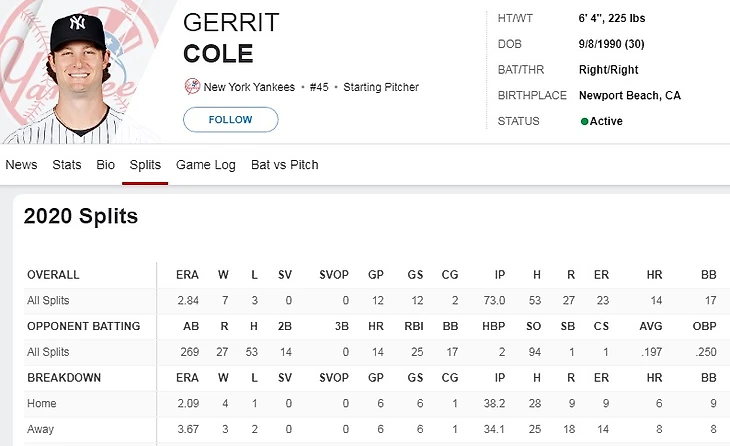Click the ERA column header in OVERALL

(186, 275)
